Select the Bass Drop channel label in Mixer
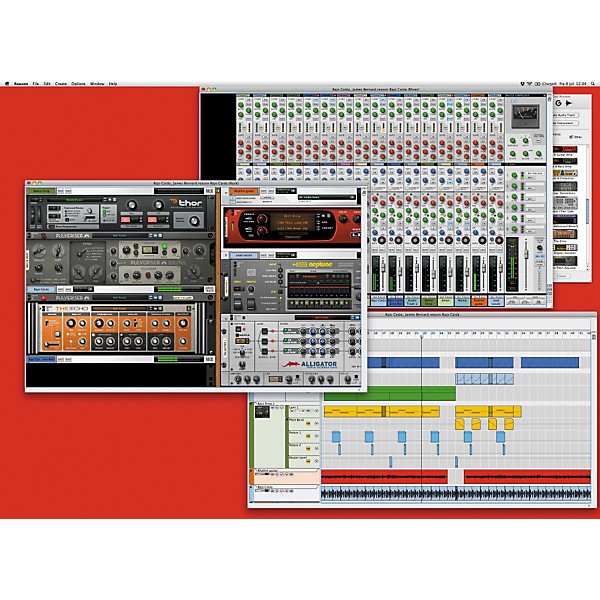 pos(429,302)
